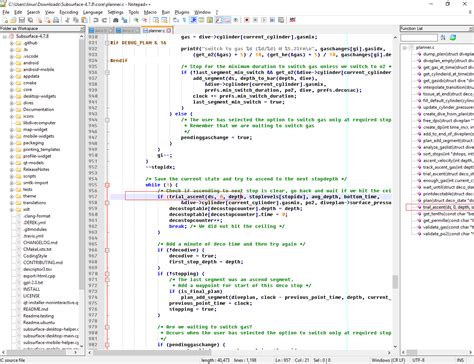Open the Encoding menu

[x=68, y=12]
